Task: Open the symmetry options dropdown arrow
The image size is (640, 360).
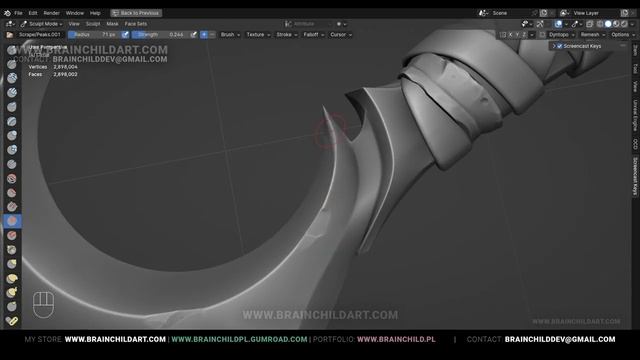Action: tap(531, 35)
